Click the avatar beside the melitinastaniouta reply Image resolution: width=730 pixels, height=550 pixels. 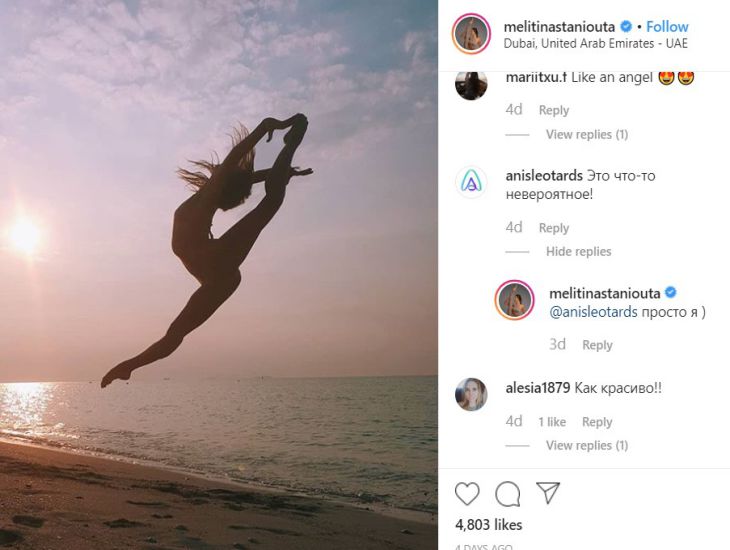(516, 300)
